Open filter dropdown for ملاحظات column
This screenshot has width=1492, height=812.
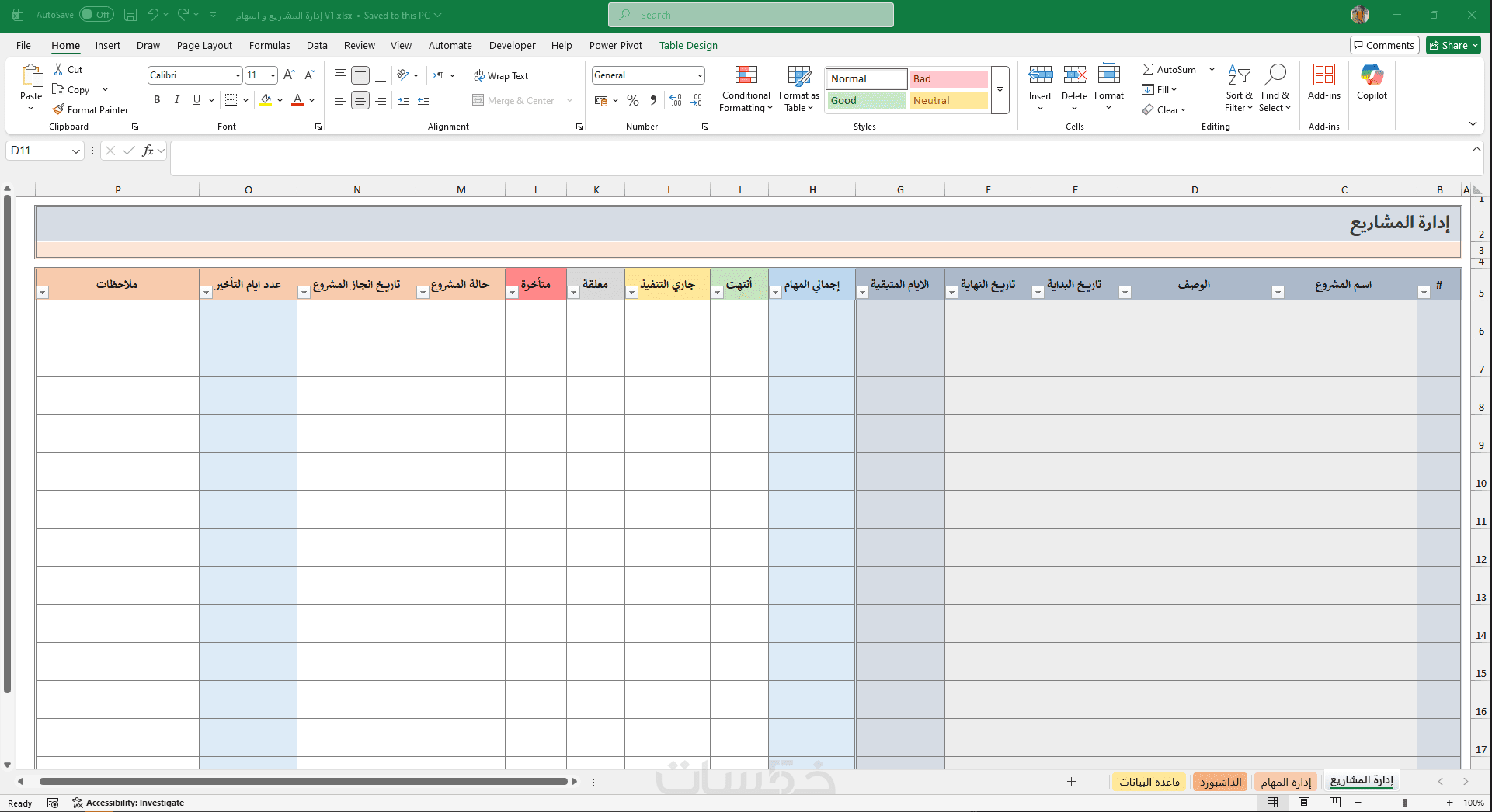click(x=43, y=293)
